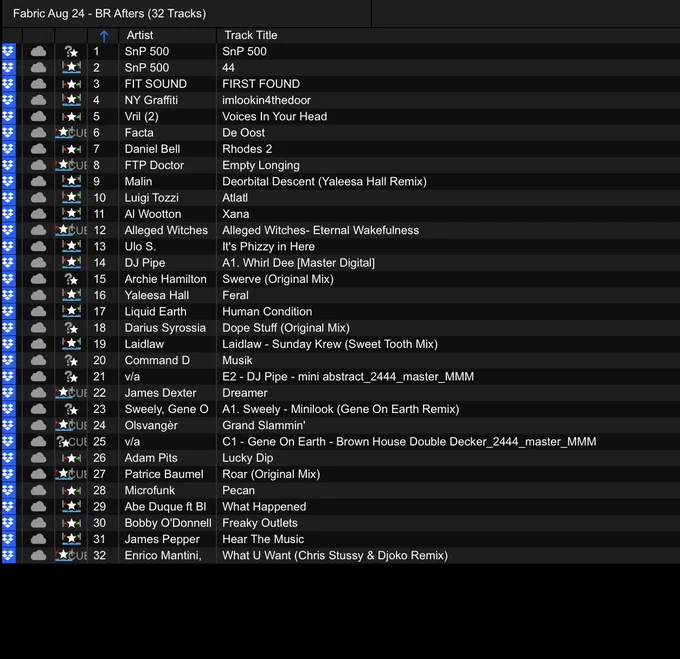Click the star status icon for Daniel Bell
The image size is (680, 659).
[71, 149]
